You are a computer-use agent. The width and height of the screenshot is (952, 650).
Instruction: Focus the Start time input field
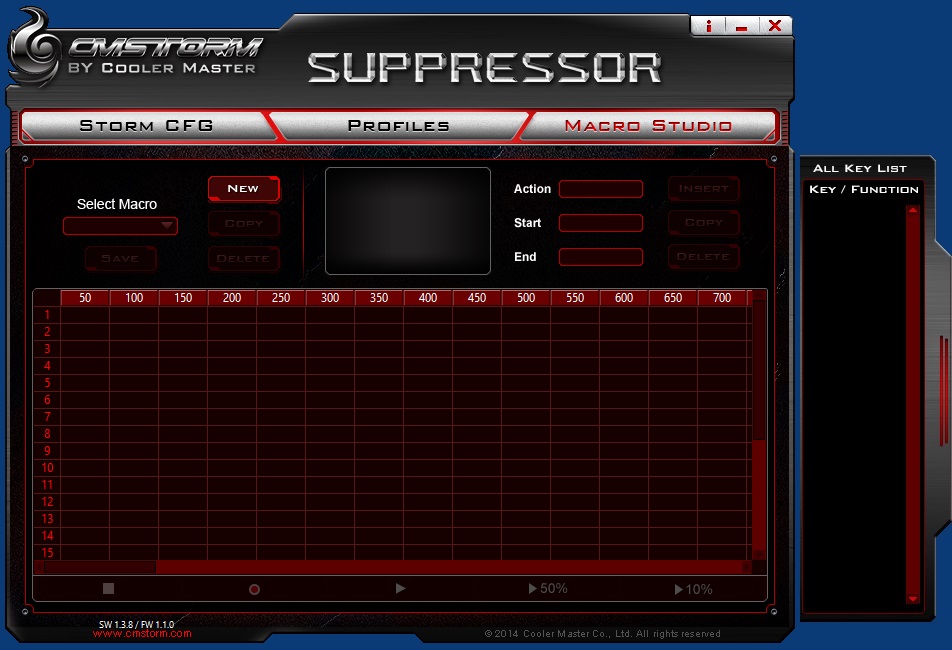coord(600,223)
